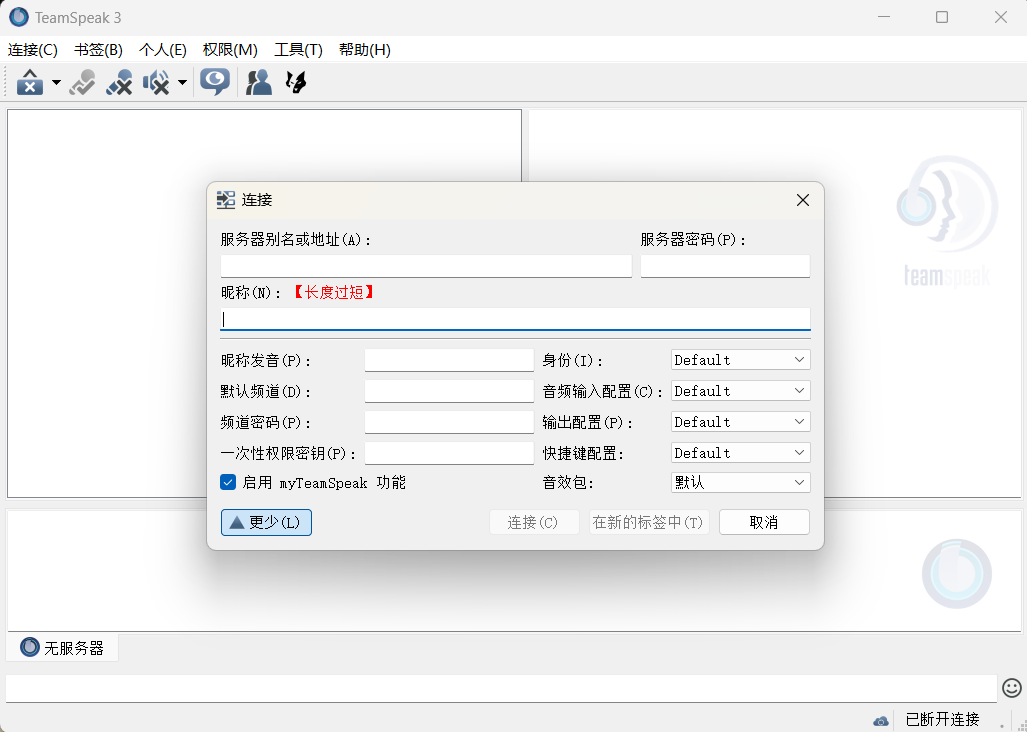Click the 连接(C) button in the dialog
The image size is (1027, 732).
point(534,522)
